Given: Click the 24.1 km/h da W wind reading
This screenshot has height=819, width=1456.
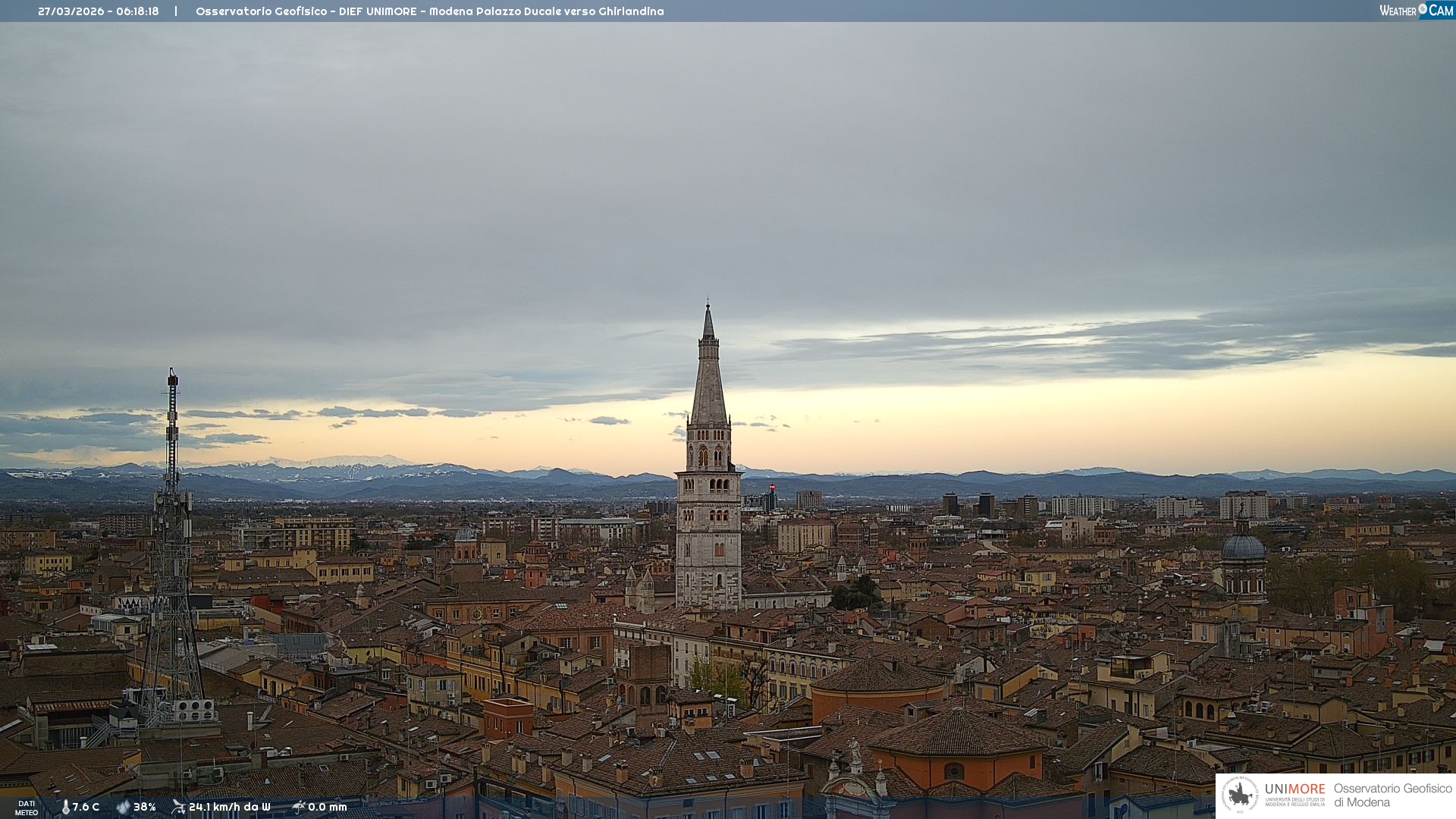Looking at the screenshot, I should tap(230, 807).
